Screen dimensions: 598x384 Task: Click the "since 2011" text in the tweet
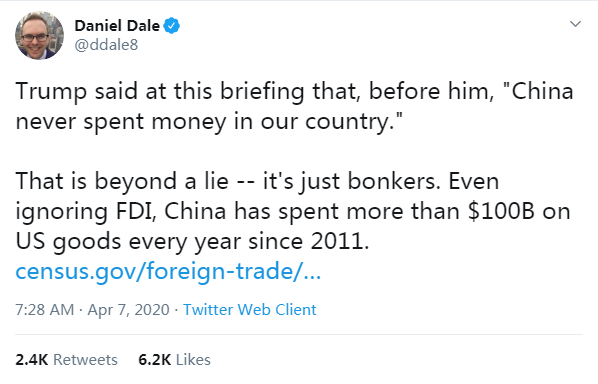tap(309, 241)
